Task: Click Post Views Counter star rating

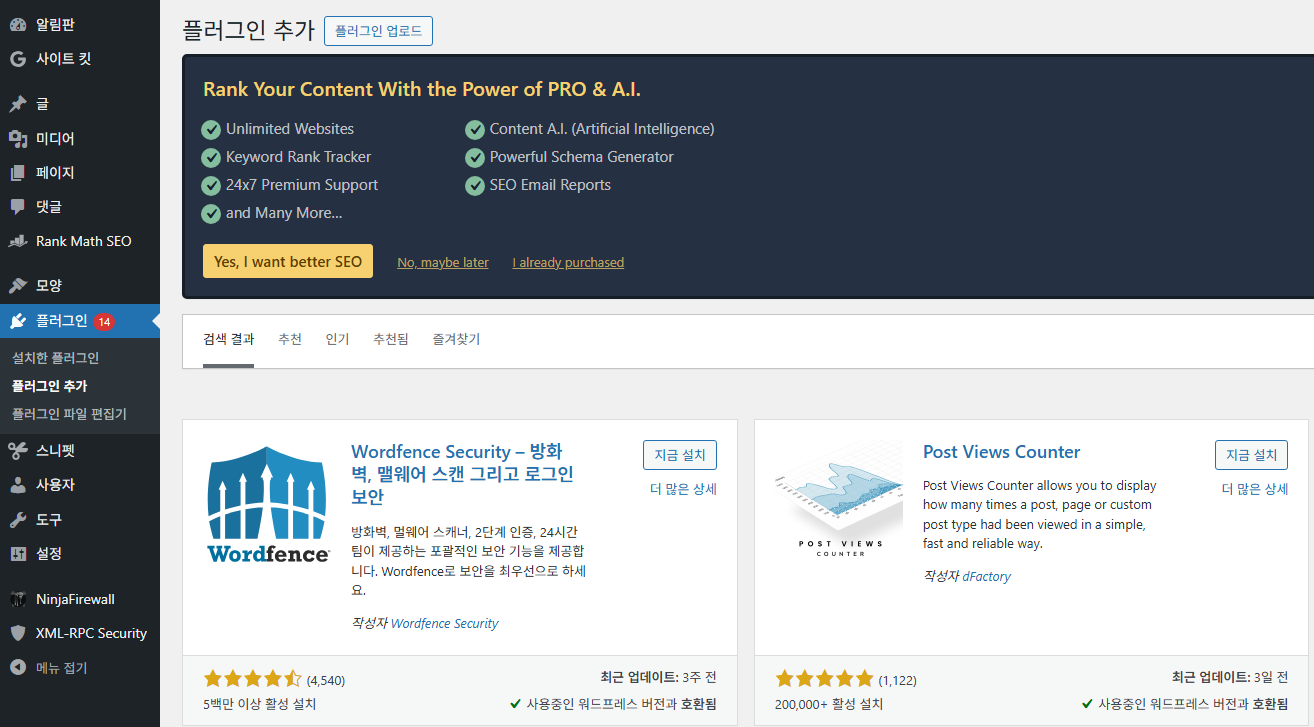Action: coord(824,679)
